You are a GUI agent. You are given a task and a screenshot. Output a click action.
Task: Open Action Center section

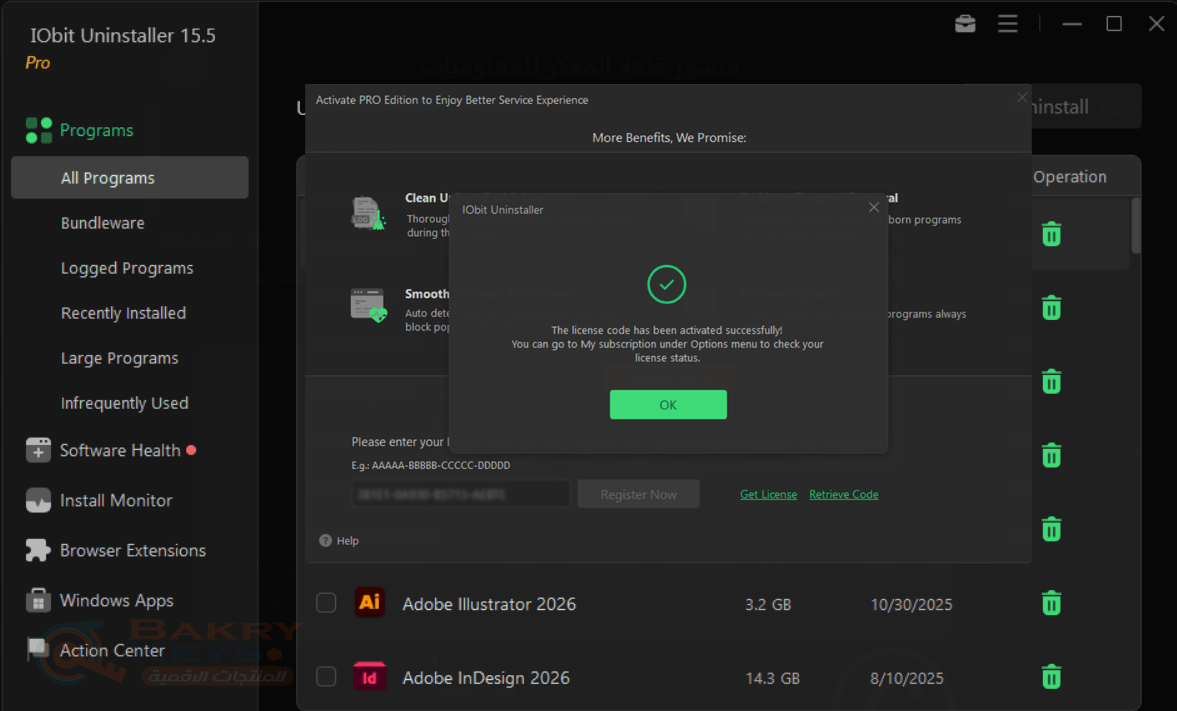click(112, 650)
